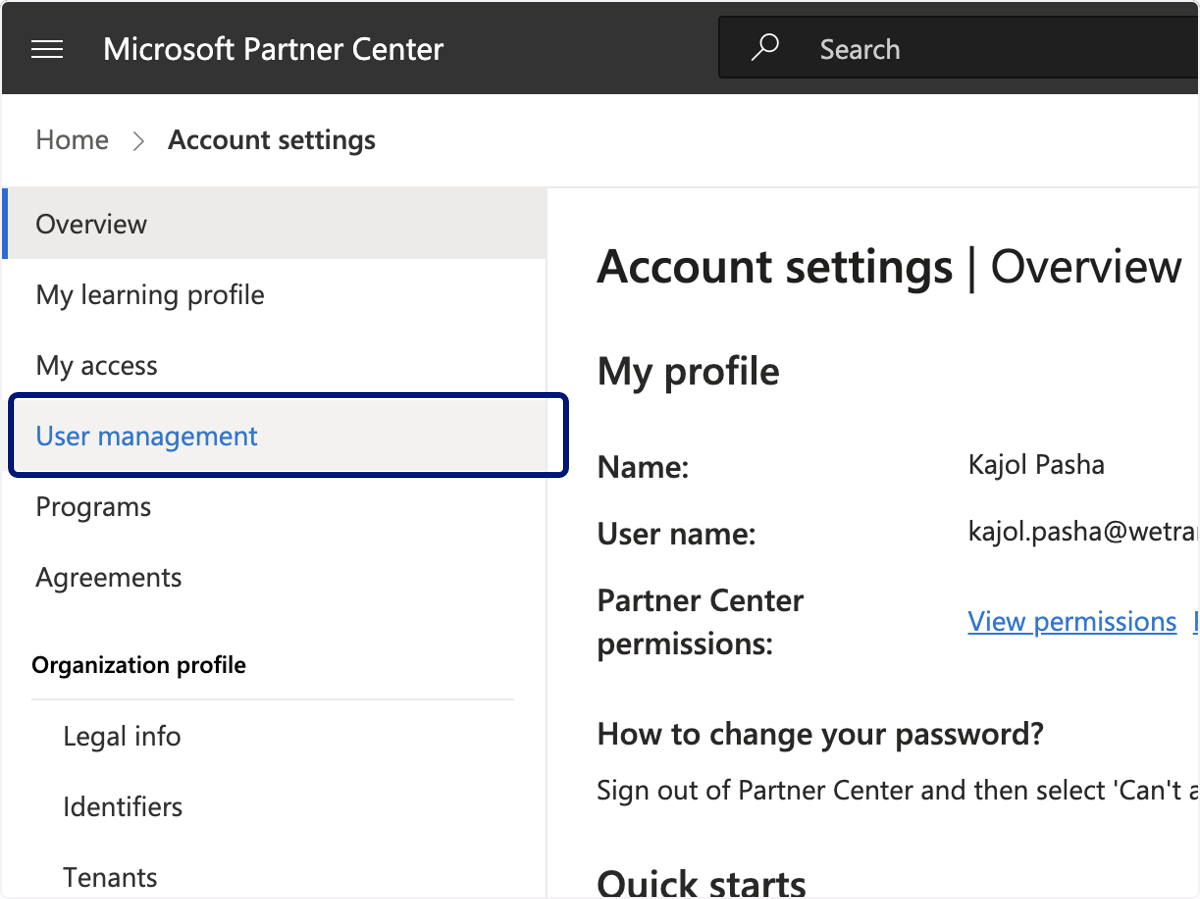This screenshot has height=899, width=1200.
Task: Click the Account settings breadcrumb
Action: click(x=272, y=140)
